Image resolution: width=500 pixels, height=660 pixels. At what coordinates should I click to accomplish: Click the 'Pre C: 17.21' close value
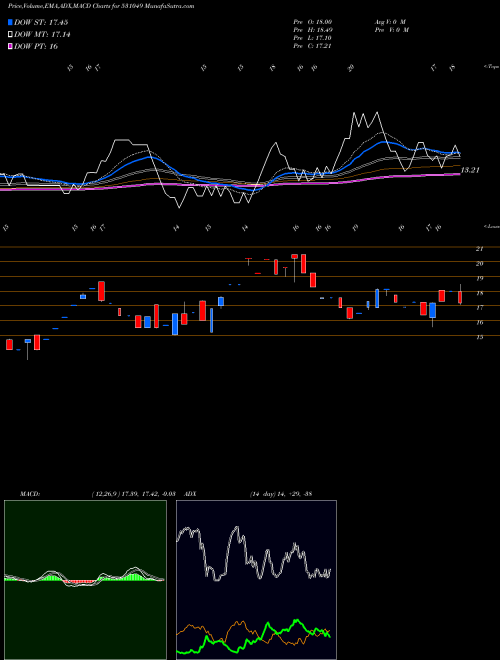[x=313, y=46]
